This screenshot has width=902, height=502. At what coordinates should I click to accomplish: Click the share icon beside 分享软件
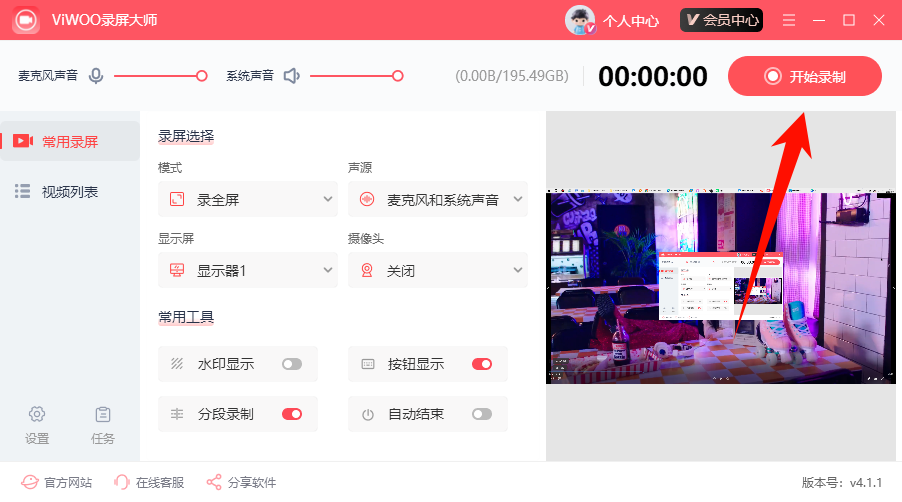[x=214, y=482]
